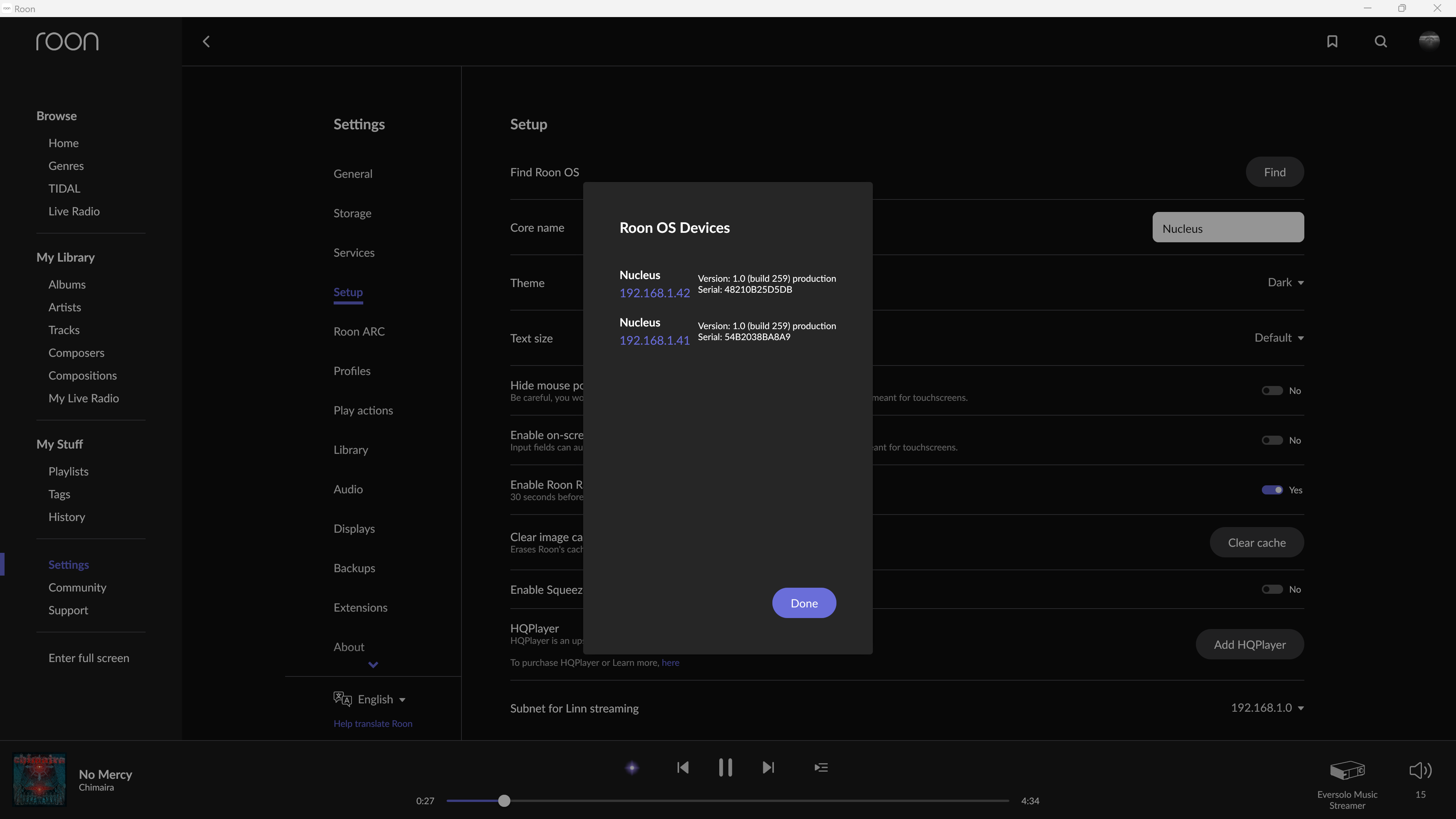Viewport: 1456px width, 819px height.
Task: Open the profile avatar menu
Action: [x=1429, y=41]
